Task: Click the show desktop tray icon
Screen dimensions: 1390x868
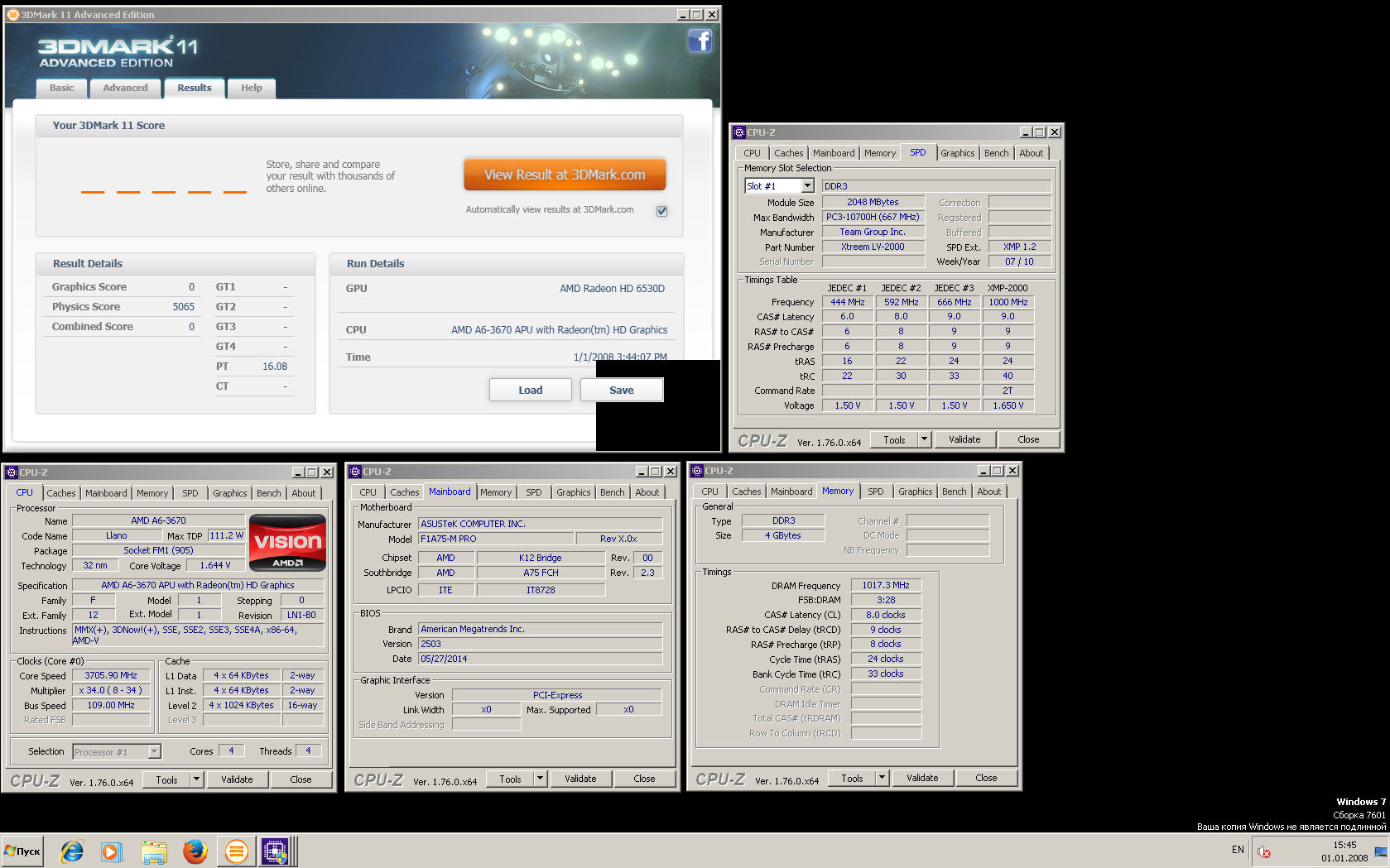Action: tap(1380, 851)
